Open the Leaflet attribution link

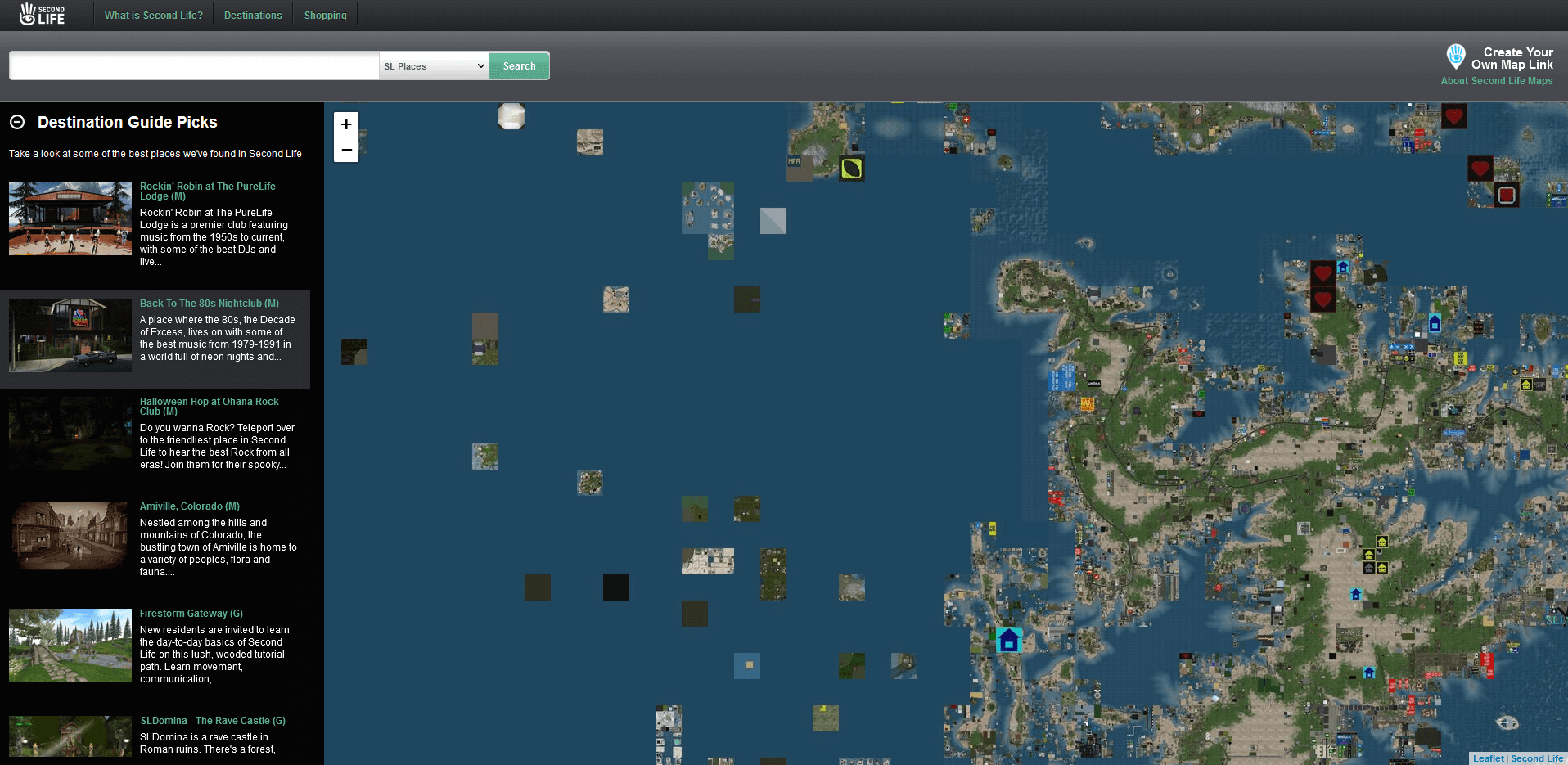coord(1489,758)
